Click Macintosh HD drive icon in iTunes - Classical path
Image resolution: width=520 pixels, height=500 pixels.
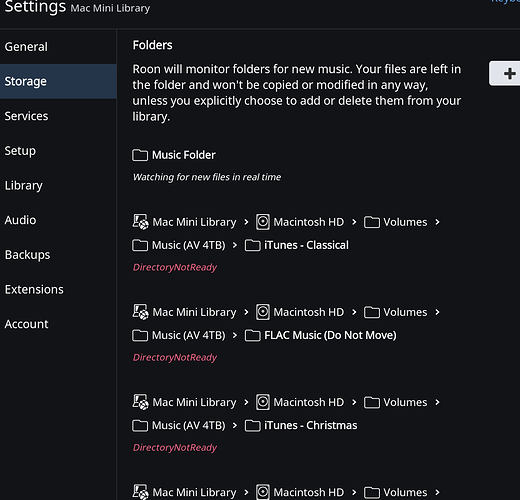(263, 222)
